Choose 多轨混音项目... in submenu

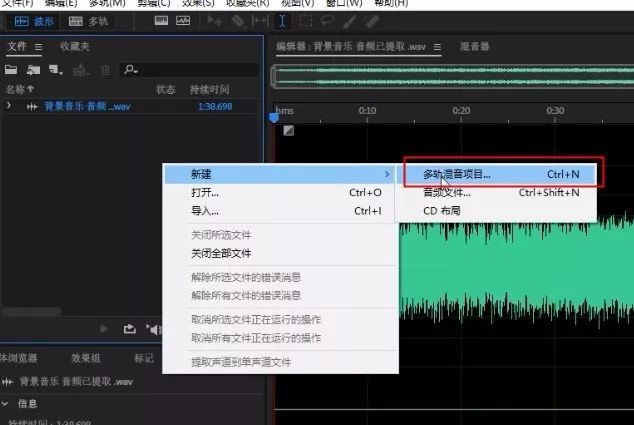[x=496, y=174]
